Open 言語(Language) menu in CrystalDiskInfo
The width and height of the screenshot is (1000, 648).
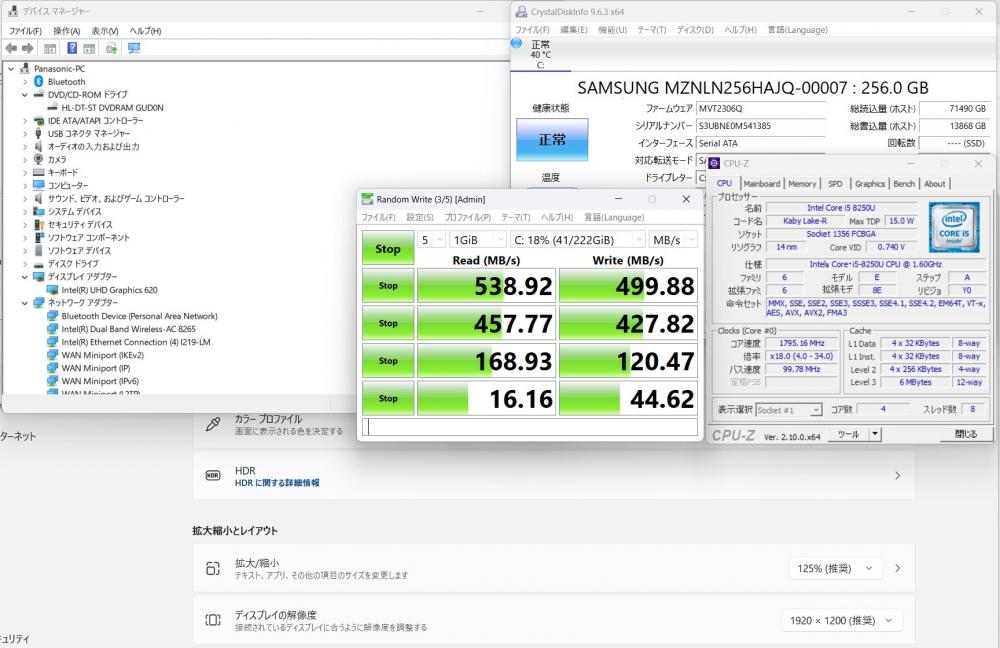click(x=797, y=30)
